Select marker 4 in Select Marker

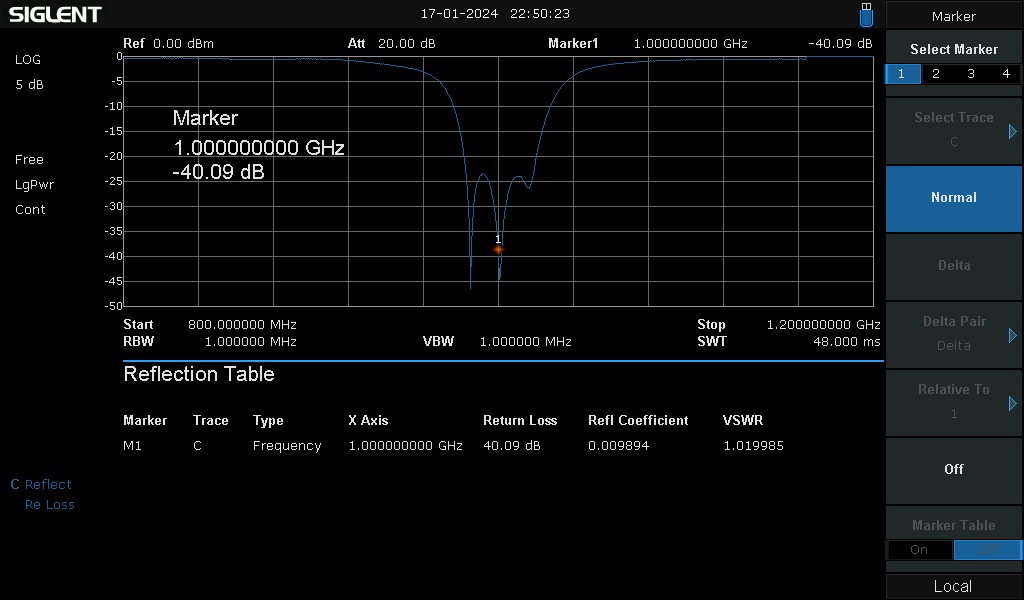tap(1006, 74)
